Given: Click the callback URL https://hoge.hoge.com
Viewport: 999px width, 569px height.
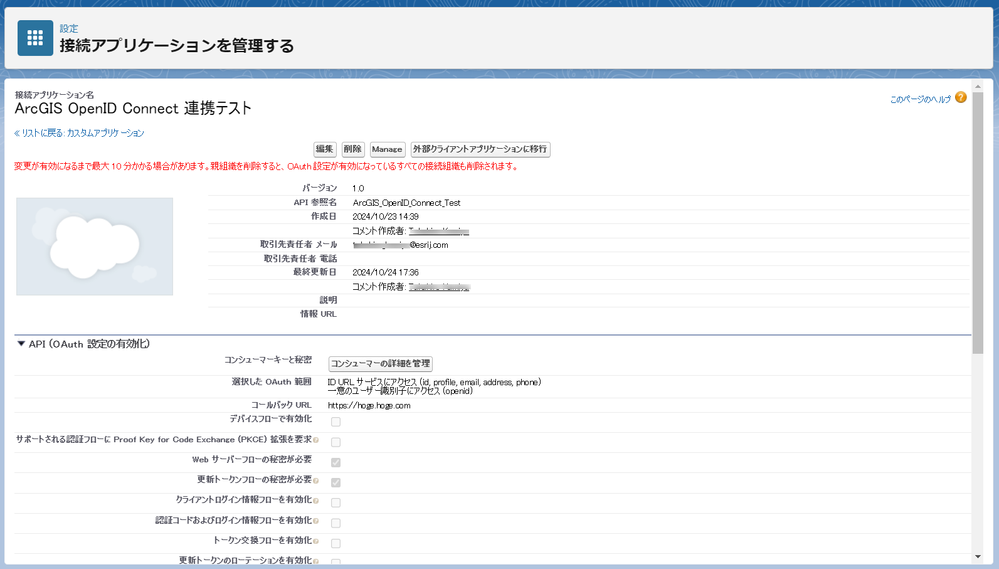Looking at the screenshot, I should coord(369,405).
